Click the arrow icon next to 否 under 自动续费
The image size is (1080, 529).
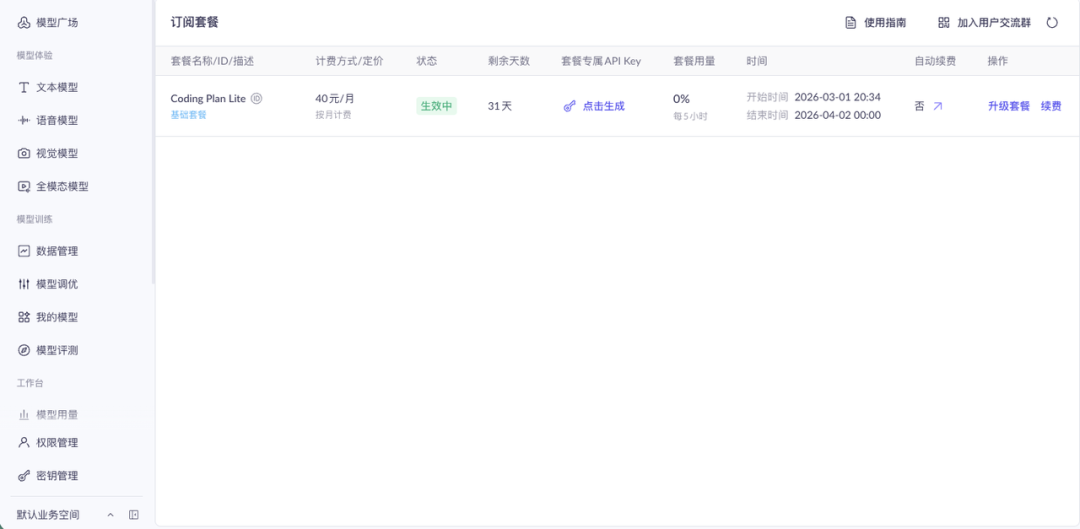coord(937,106)
